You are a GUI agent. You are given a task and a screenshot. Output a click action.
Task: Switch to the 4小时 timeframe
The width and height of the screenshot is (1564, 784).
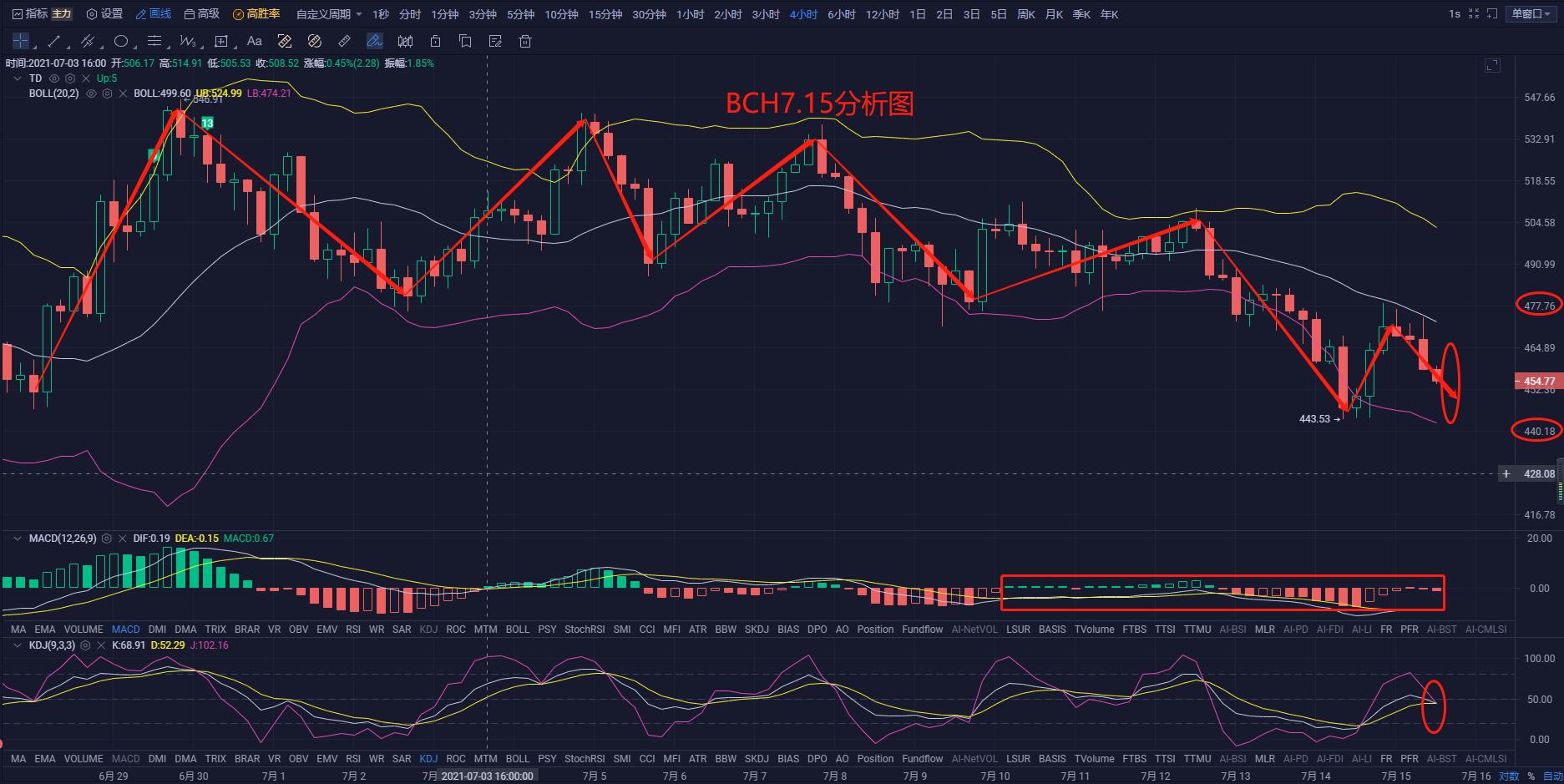803,14
